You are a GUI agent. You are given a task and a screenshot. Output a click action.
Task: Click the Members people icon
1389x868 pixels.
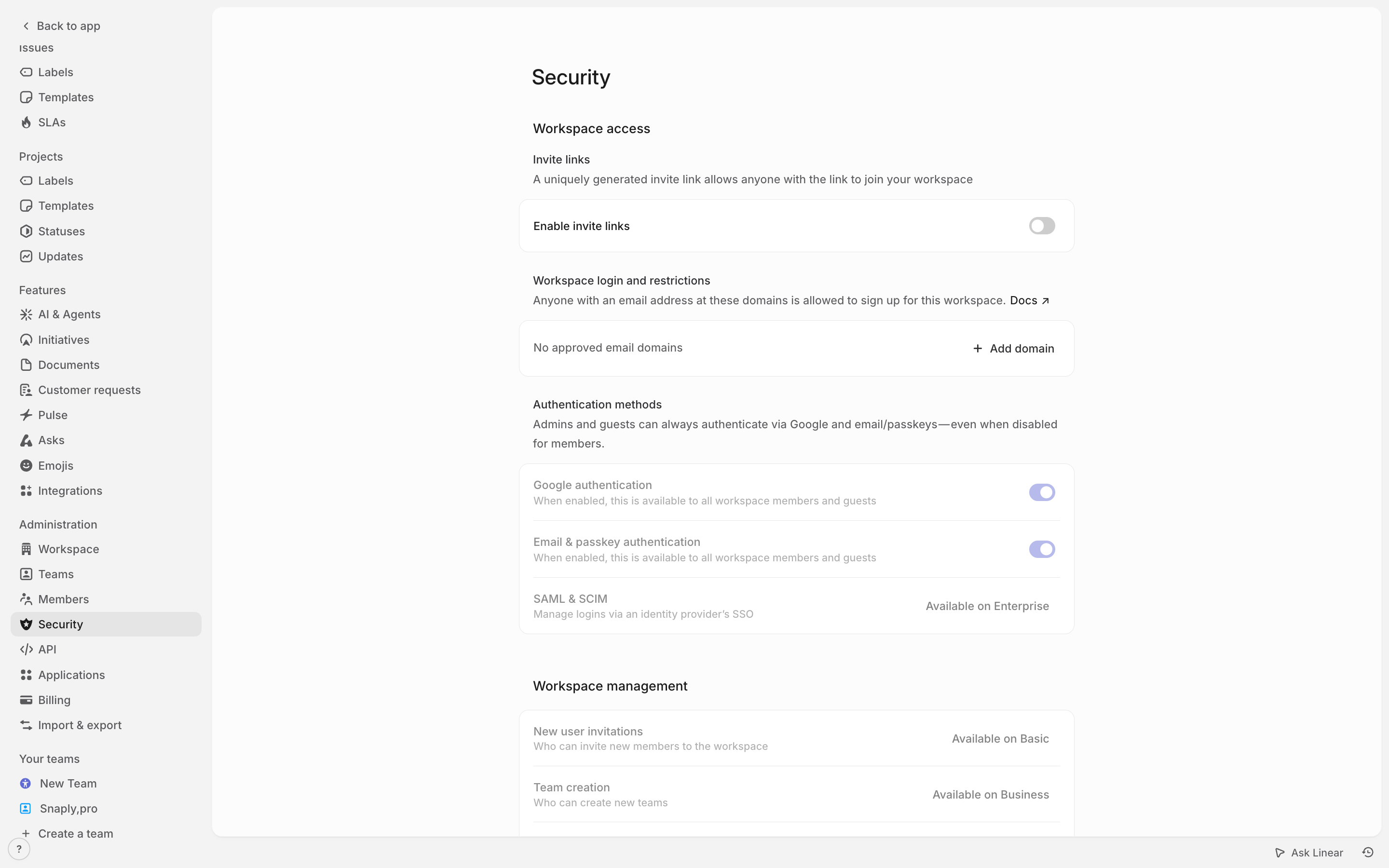coord(26,599)
